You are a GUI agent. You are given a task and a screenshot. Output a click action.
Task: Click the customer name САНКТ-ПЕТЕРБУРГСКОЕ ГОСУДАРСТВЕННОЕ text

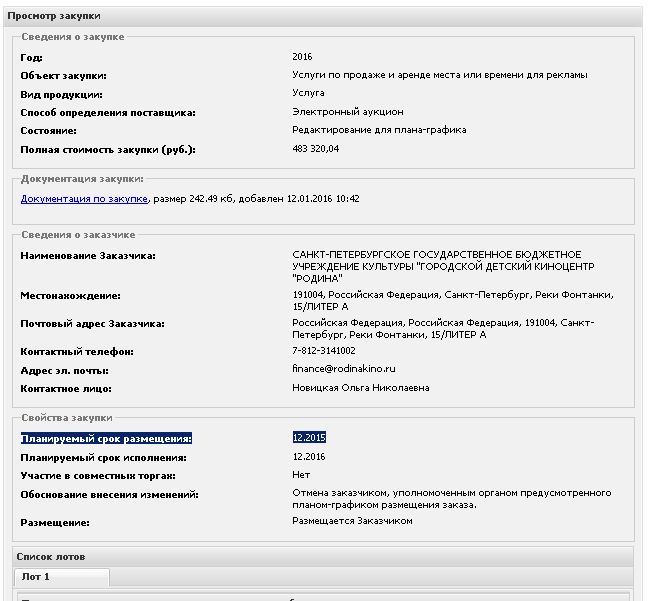[443, 266]
